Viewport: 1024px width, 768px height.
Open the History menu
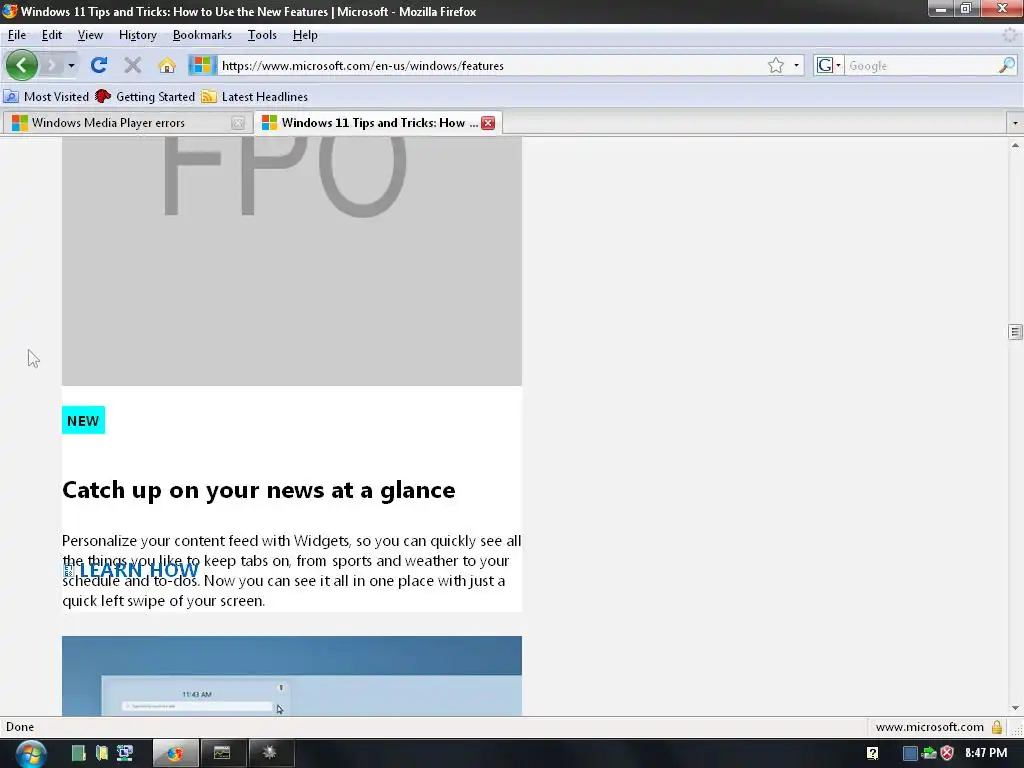pyautogui.click(x=138, y=35)
